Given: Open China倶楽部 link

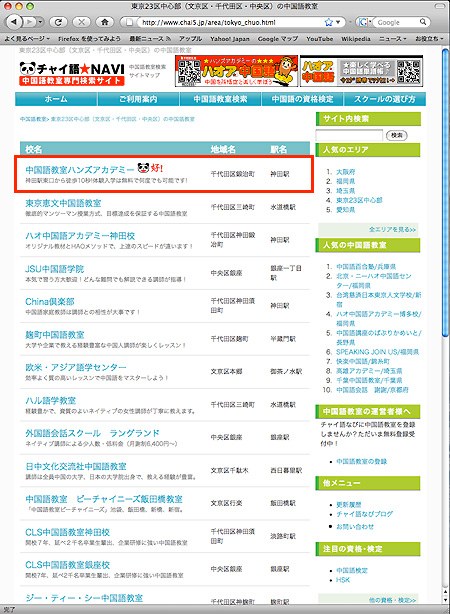Looking at the screenshot, I should [x=50, y=302].
